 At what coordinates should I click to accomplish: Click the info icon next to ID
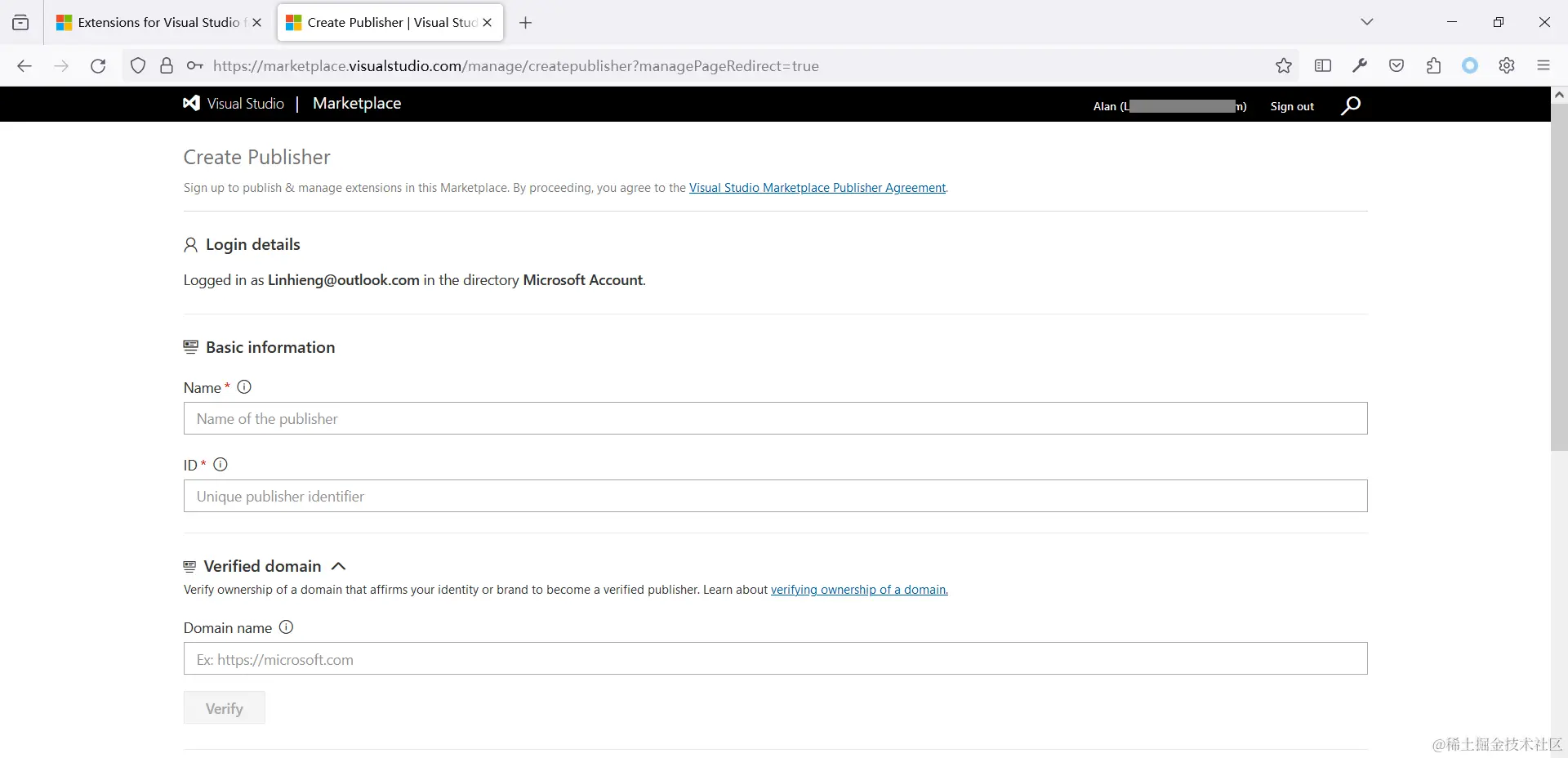click(220, 465)
